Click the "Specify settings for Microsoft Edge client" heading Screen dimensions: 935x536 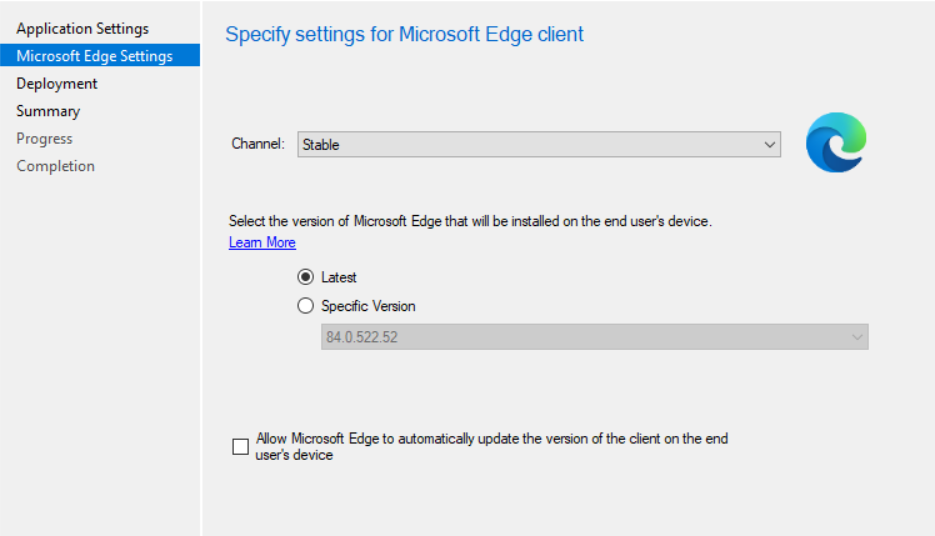pyautogui.click(x=404, y=34)
